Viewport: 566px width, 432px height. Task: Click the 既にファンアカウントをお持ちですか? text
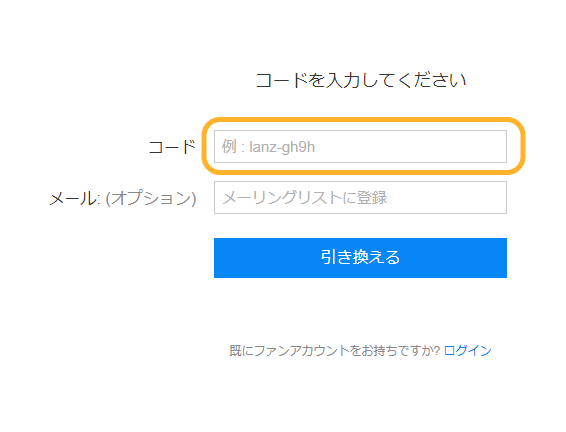pyautogui.click(x=334, y=350)
